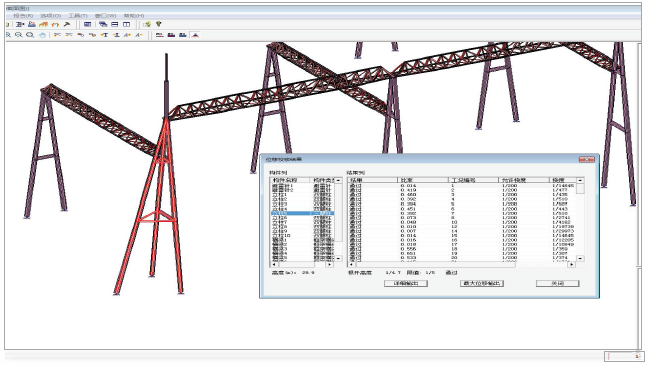Click down arrow of results list scrollbar
This screenshot has width=648, height=366.
pyautogui.click(x=580, y=258)
